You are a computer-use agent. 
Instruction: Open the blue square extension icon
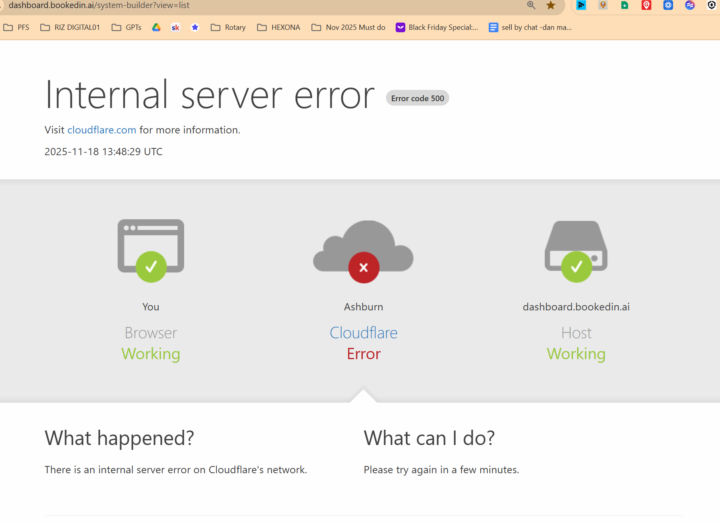pyautogui.click(x=668, y=5)
